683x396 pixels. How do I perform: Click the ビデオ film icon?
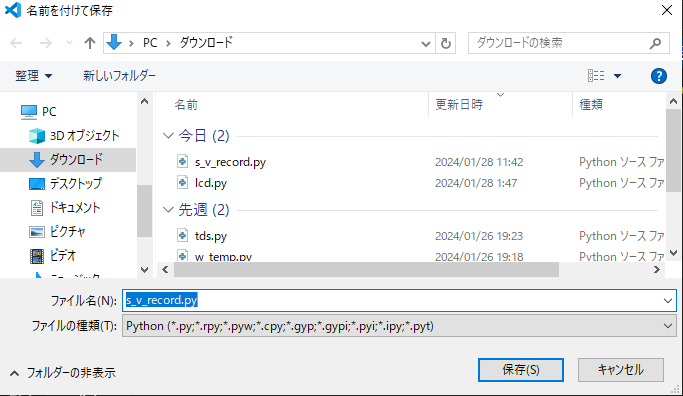(x=37, y=256)
